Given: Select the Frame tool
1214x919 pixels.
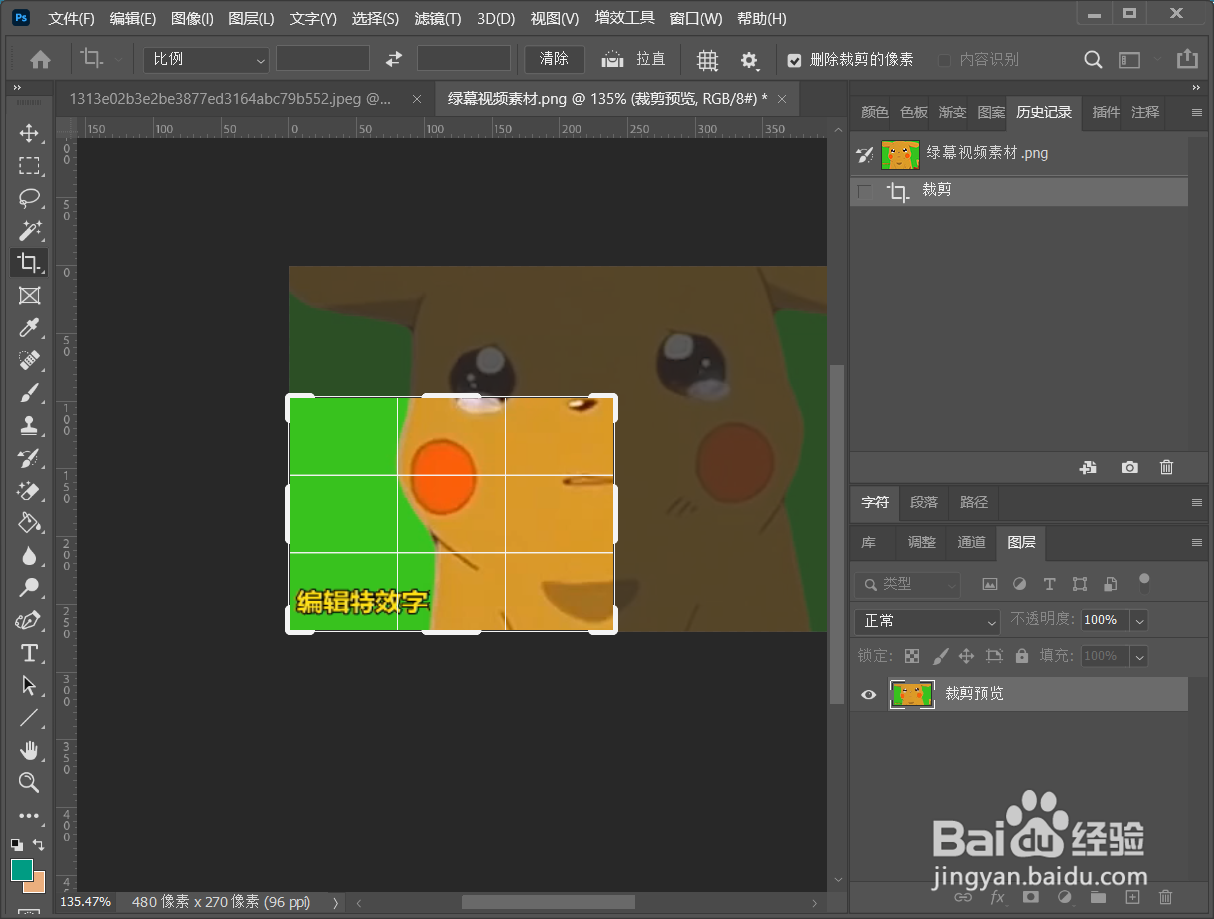Looking at the screenshot, I should (x=29, y=296).
